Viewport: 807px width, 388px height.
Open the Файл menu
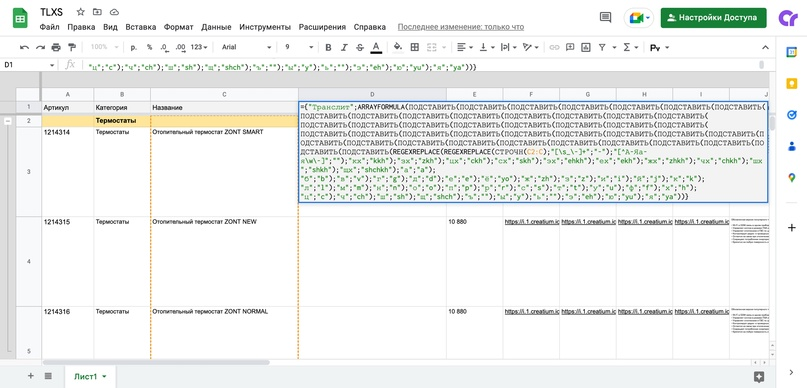tap(49, 27)
